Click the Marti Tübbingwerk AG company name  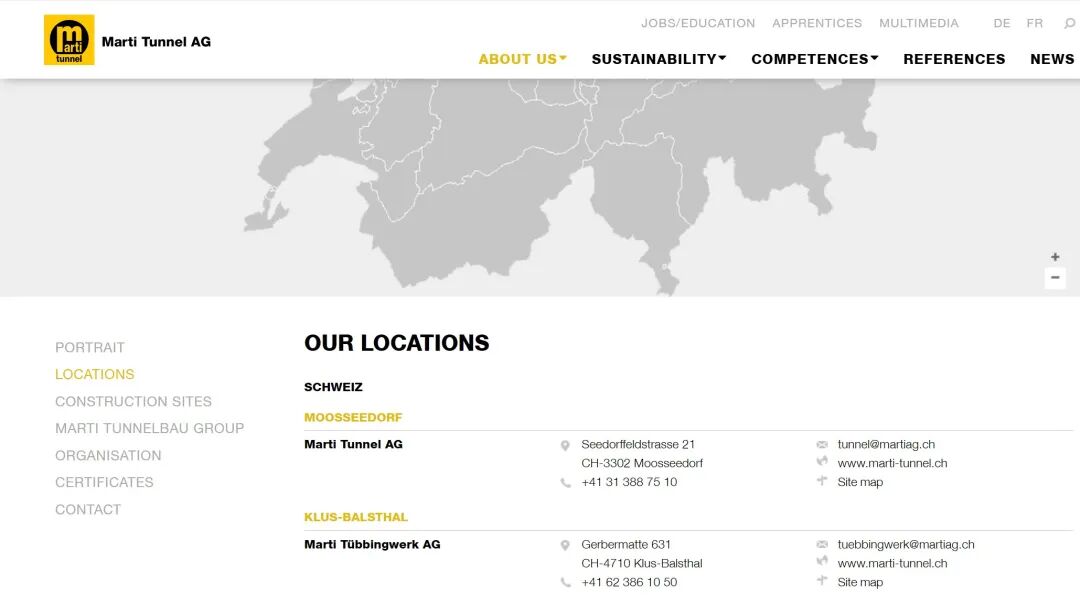[x=372, y=544]
